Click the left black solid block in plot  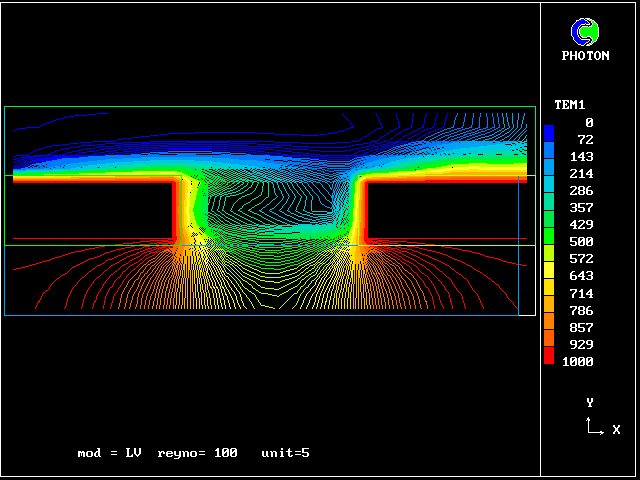pyautogui.click(x=90, y=211)
